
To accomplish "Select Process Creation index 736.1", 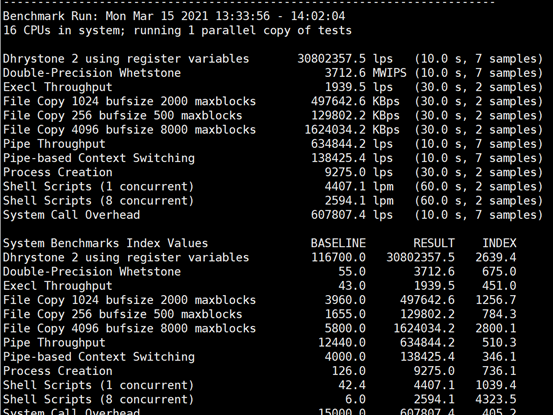I will (499, 371).
